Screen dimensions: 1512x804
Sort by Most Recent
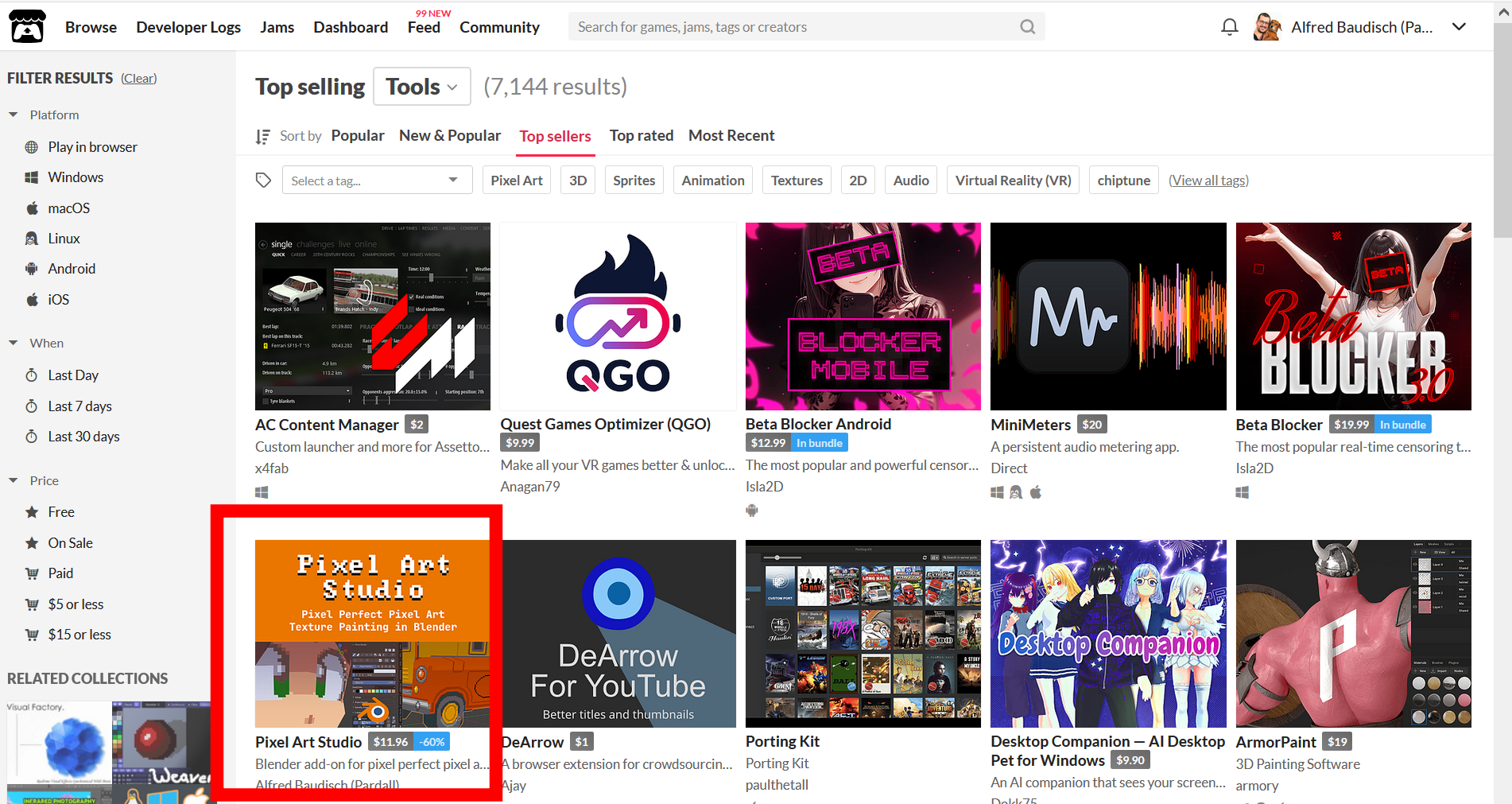pyautogui.click(x=731, y=135)
